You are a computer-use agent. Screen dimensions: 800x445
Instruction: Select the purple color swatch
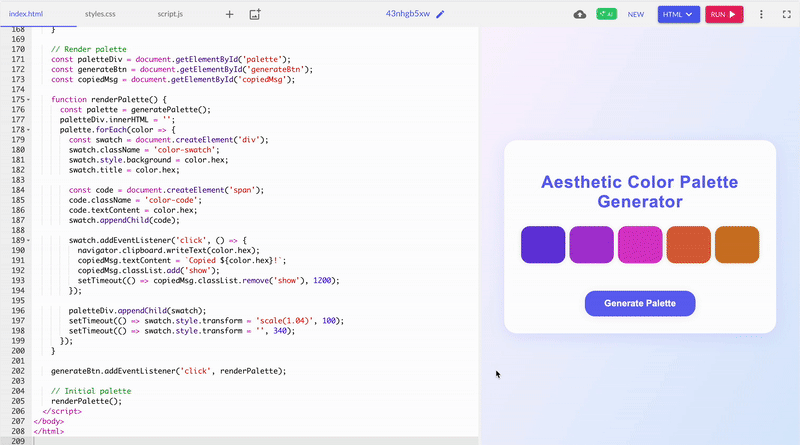coord(591,245)
